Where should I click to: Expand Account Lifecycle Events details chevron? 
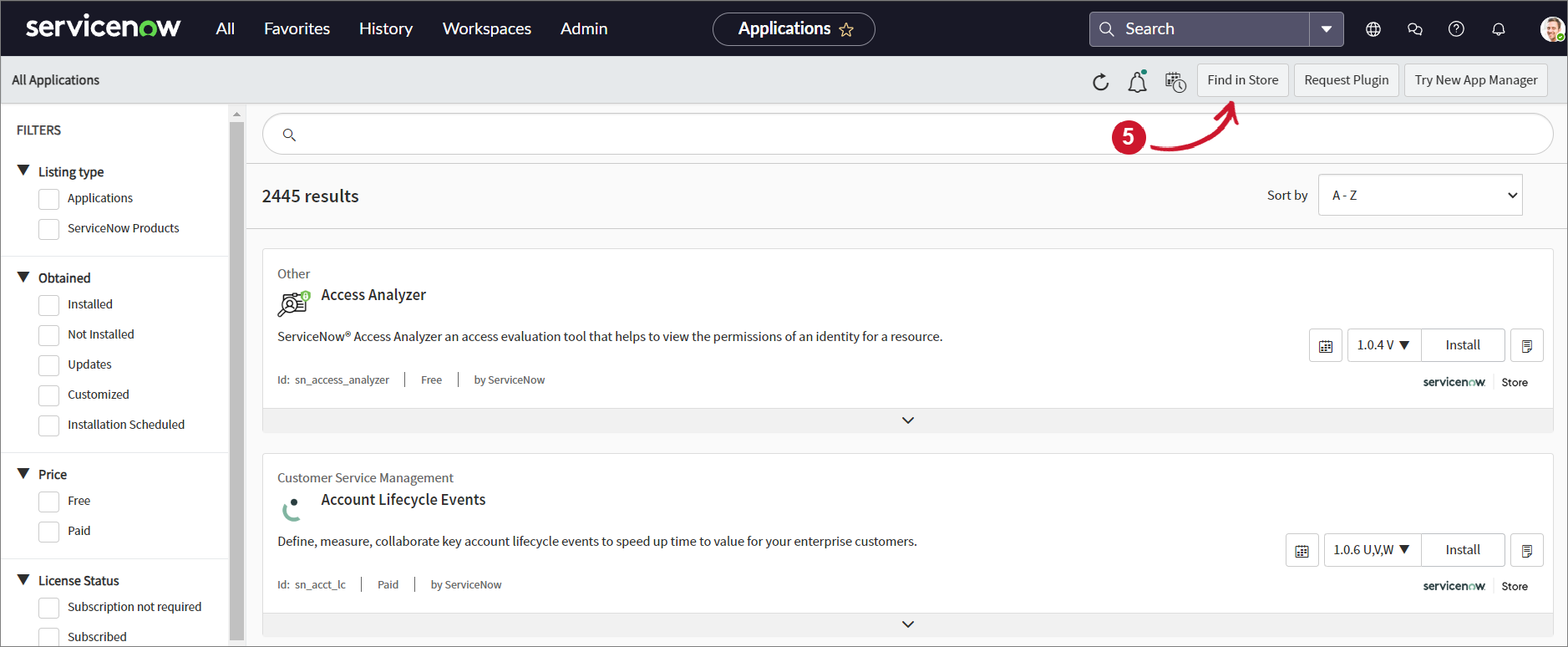(908, 624)
